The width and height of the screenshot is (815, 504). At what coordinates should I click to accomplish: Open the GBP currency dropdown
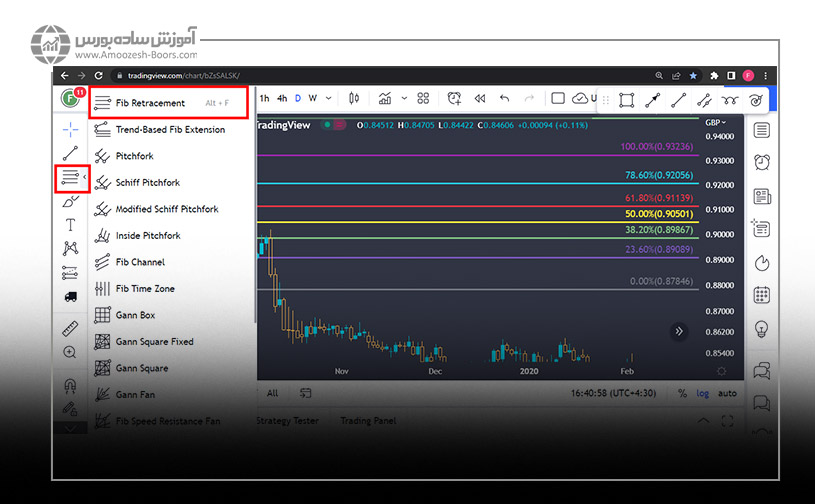(716, 122)
